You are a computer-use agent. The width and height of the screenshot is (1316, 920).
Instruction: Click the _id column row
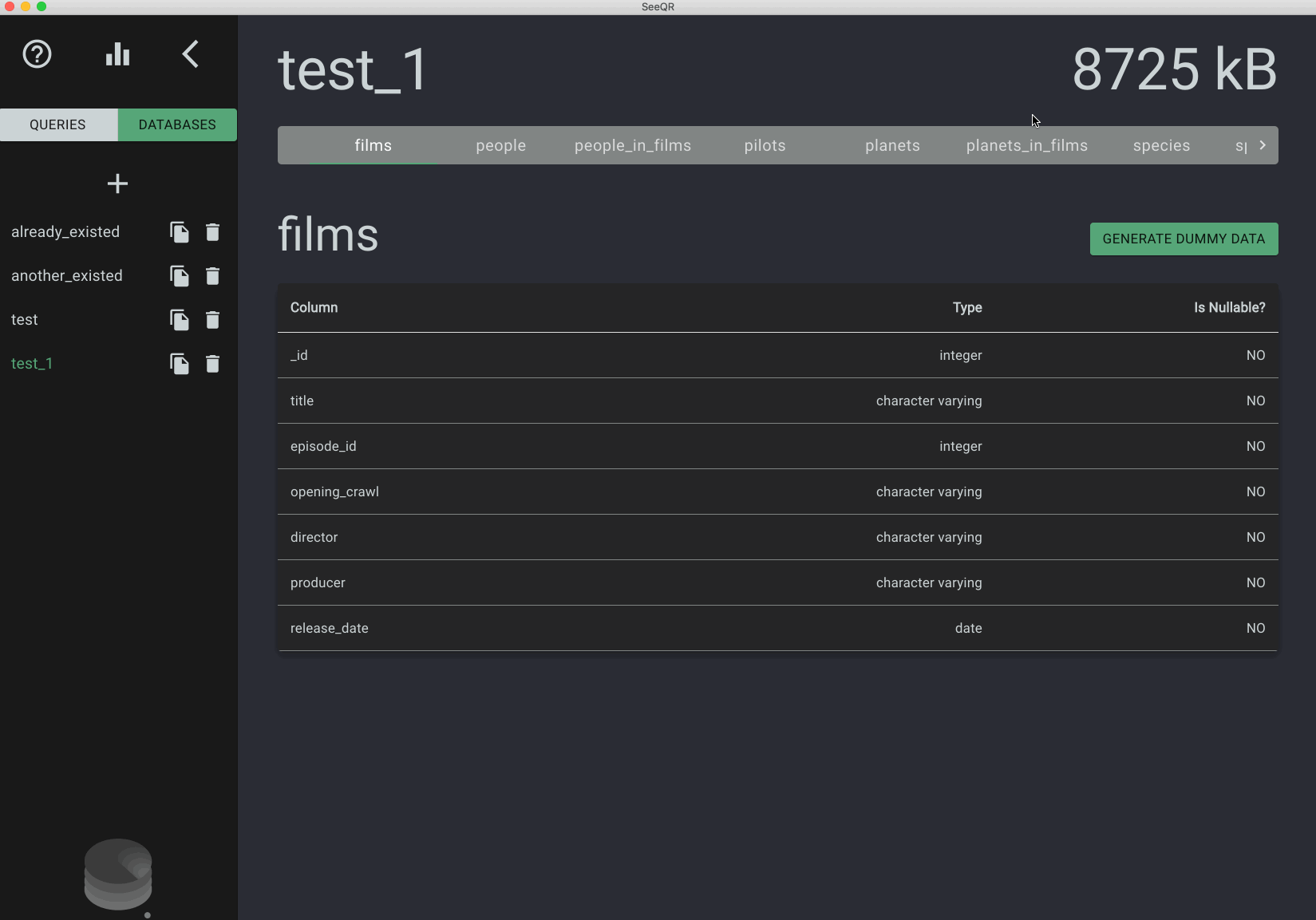(x=778, y=355)
